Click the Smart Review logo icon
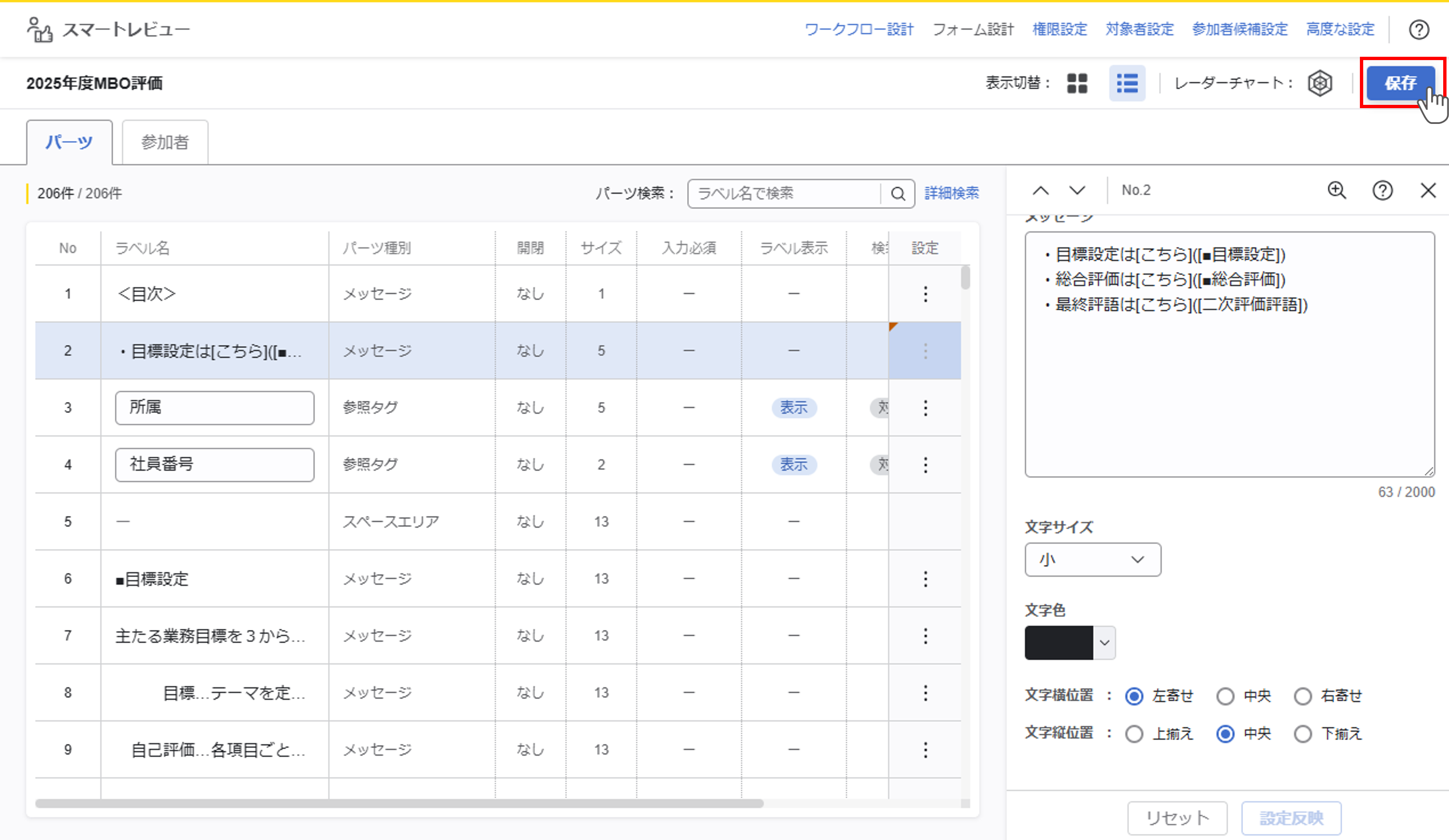The width and height of the screenshot is (1449, 840). 40,29
